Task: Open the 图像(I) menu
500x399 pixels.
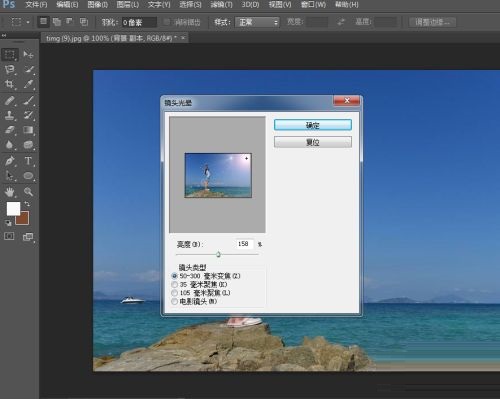Action: 97,5
